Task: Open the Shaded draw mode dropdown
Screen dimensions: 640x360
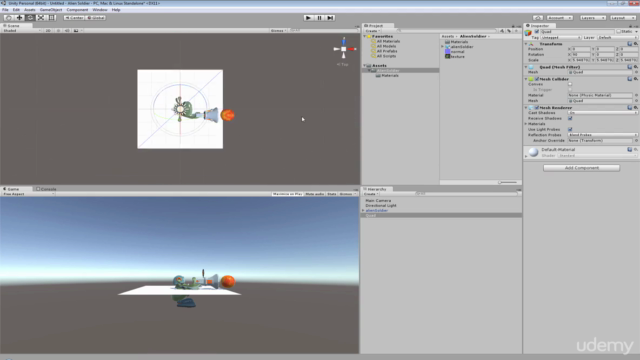Action: click(x=22, y=31)
